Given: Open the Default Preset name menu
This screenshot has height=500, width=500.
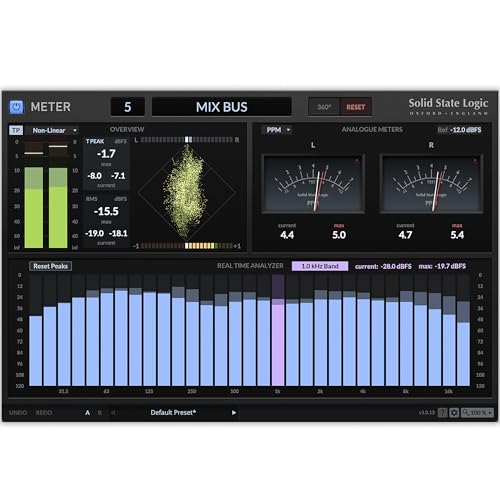Looking at the screenshot, I should point(173,413).
